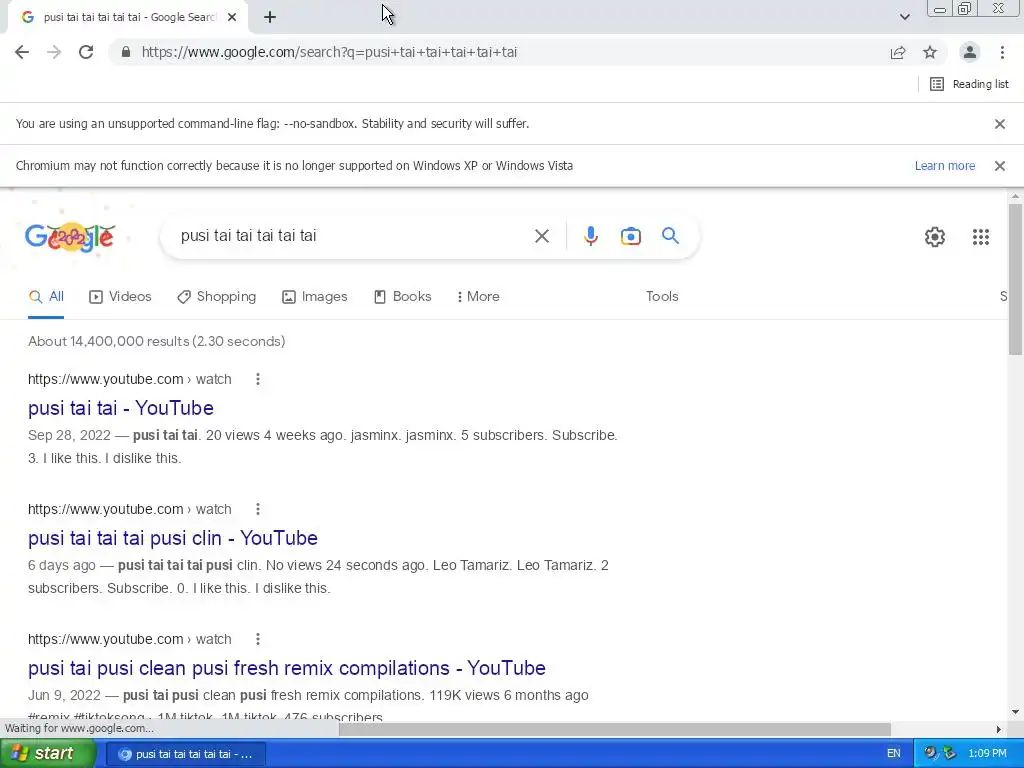
Task: Click first system tray icon
Action: 930,754
